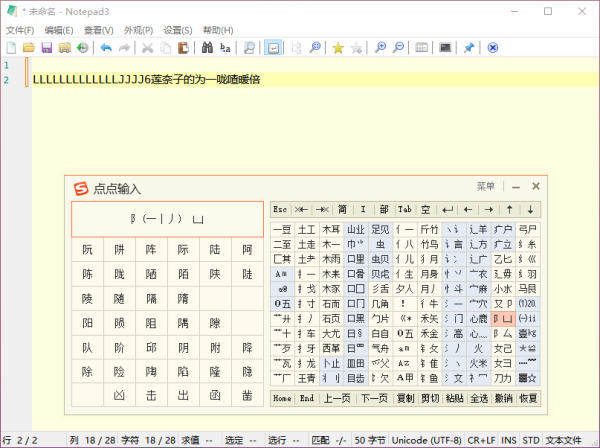This screenshot has width=600, height=448.
Task: Open the 帮助(H) menu
Action: tap(218, 30)
